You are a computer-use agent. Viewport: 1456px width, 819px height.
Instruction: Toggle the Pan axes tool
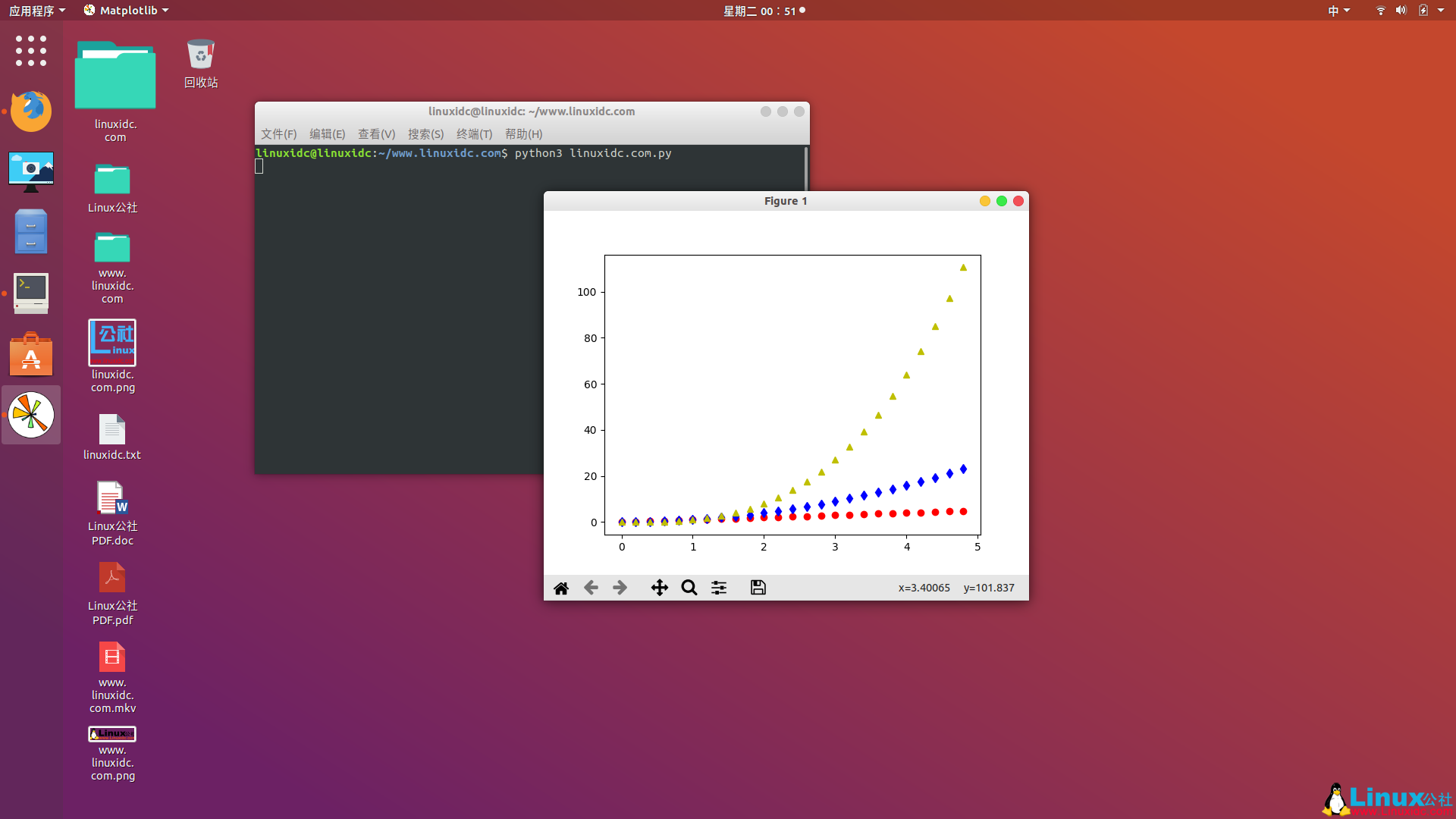pyautogui.click(x=659, y=588)
